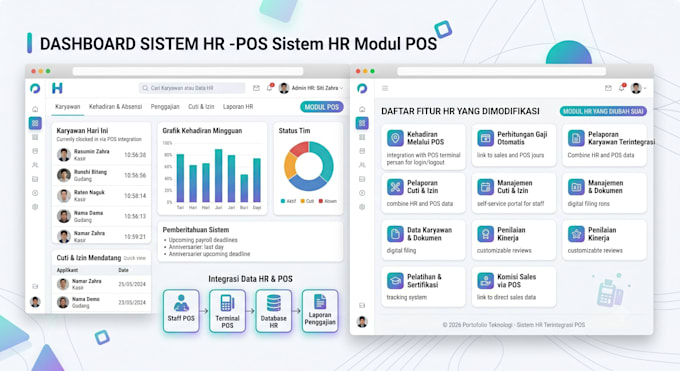Select highlighted dashboard icon in right sidebar

click(x=362, y=123)
